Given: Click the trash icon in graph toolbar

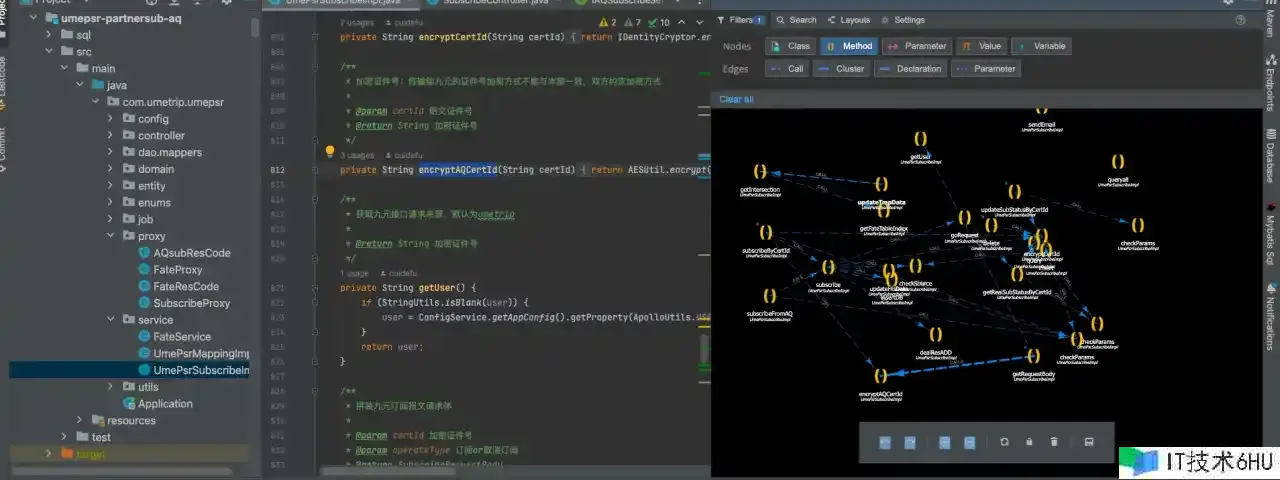Looking at the screenshot, I should coord(1054,442).
